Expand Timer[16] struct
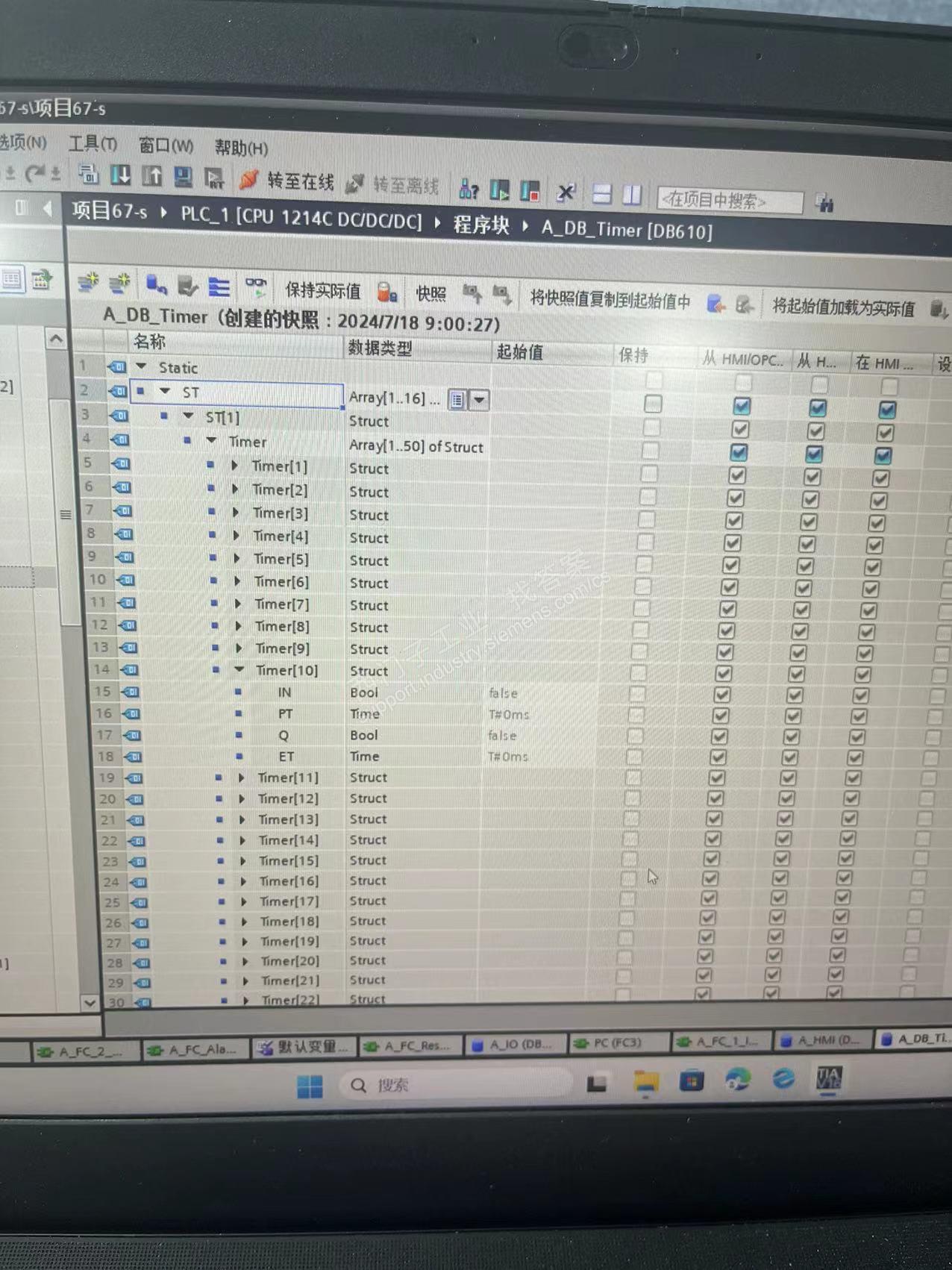Image resolution: width=952 pixels, height=1270 pixels. click(x=243, y=881)
